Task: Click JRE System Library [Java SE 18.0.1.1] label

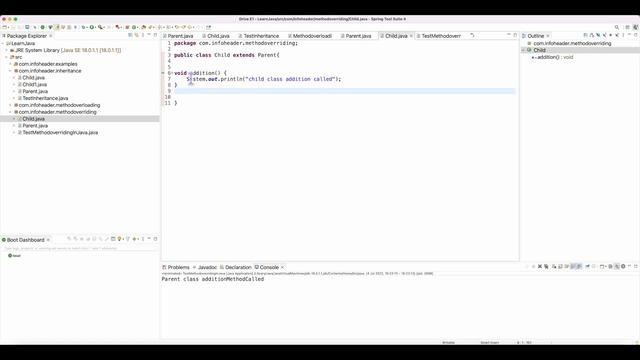Action: 68,50
